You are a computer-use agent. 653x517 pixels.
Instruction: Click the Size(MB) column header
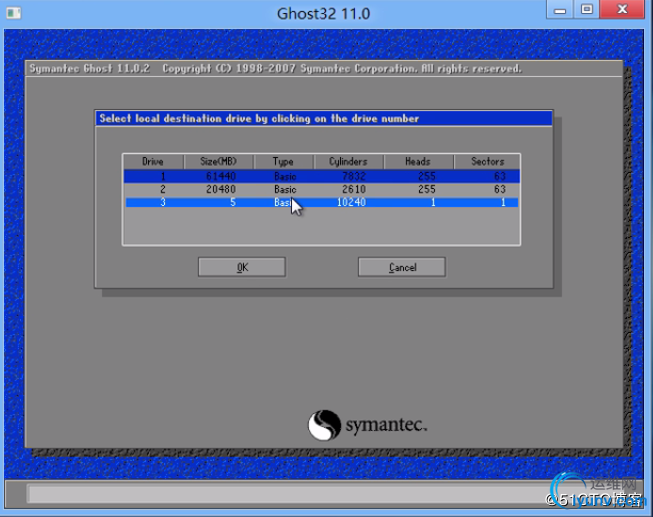[219, 162]
